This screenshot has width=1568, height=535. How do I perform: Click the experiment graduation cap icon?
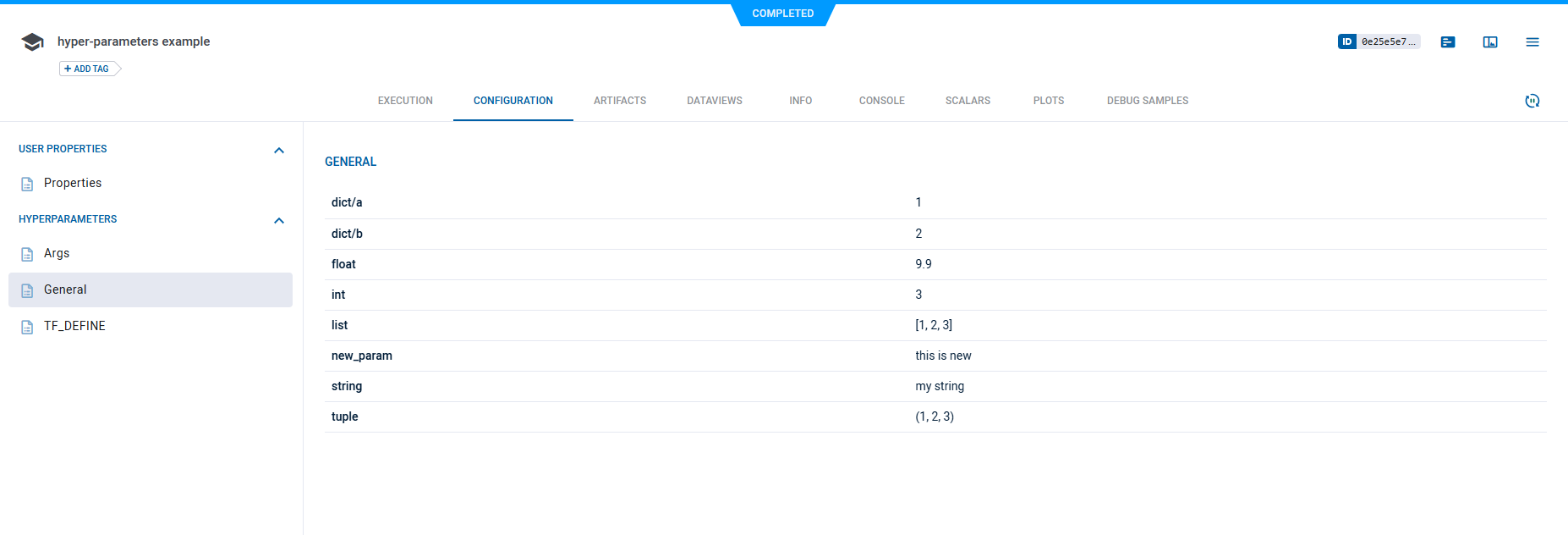(x=32, y=42)
